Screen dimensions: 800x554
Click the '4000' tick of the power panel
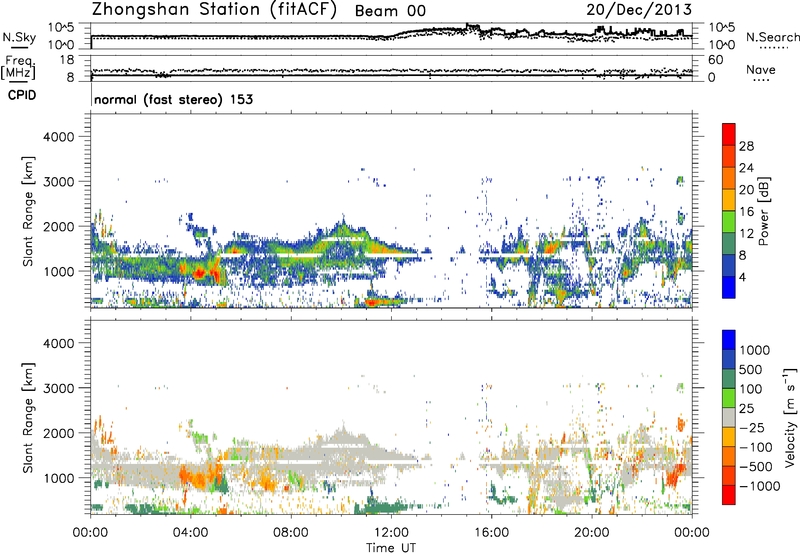tap(59, 137)
